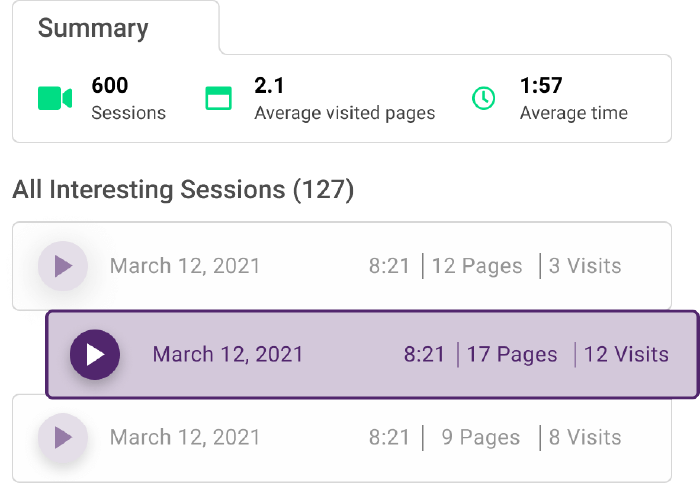Click the 9 Pages label
The height and width of the screenshot is (485, 700).
[x=481, y=437]
